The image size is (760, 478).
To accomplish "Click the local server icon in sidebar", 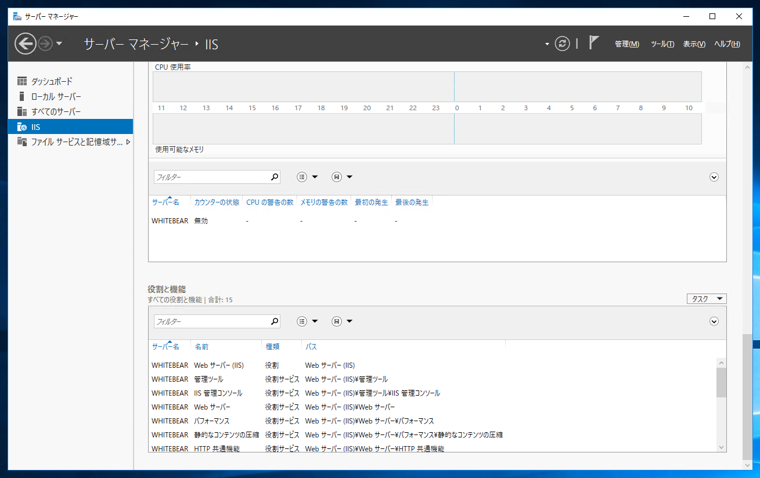I will click(x=21, y=96).
